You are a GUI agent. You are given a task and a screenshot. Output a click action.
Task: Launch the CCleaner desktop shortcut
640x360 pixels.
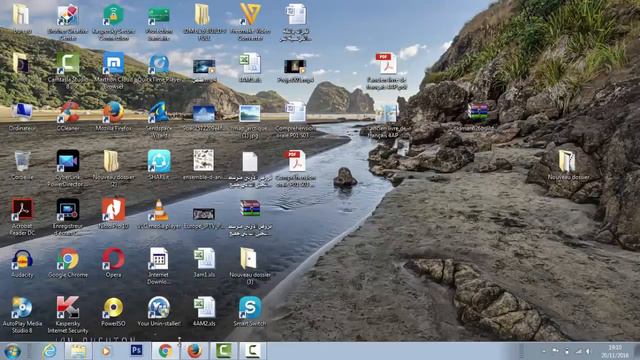tap(68, 112)
